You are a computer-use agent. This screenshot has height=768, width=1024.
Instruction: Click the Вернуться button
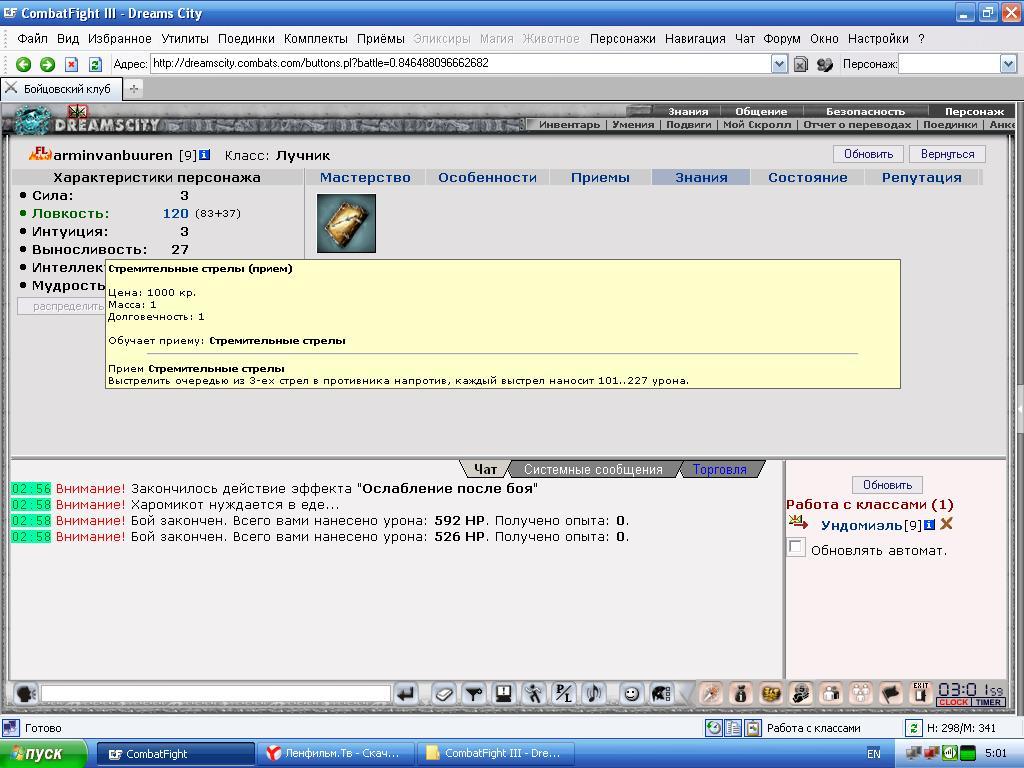pyautogui.click(x=947, y=154)
